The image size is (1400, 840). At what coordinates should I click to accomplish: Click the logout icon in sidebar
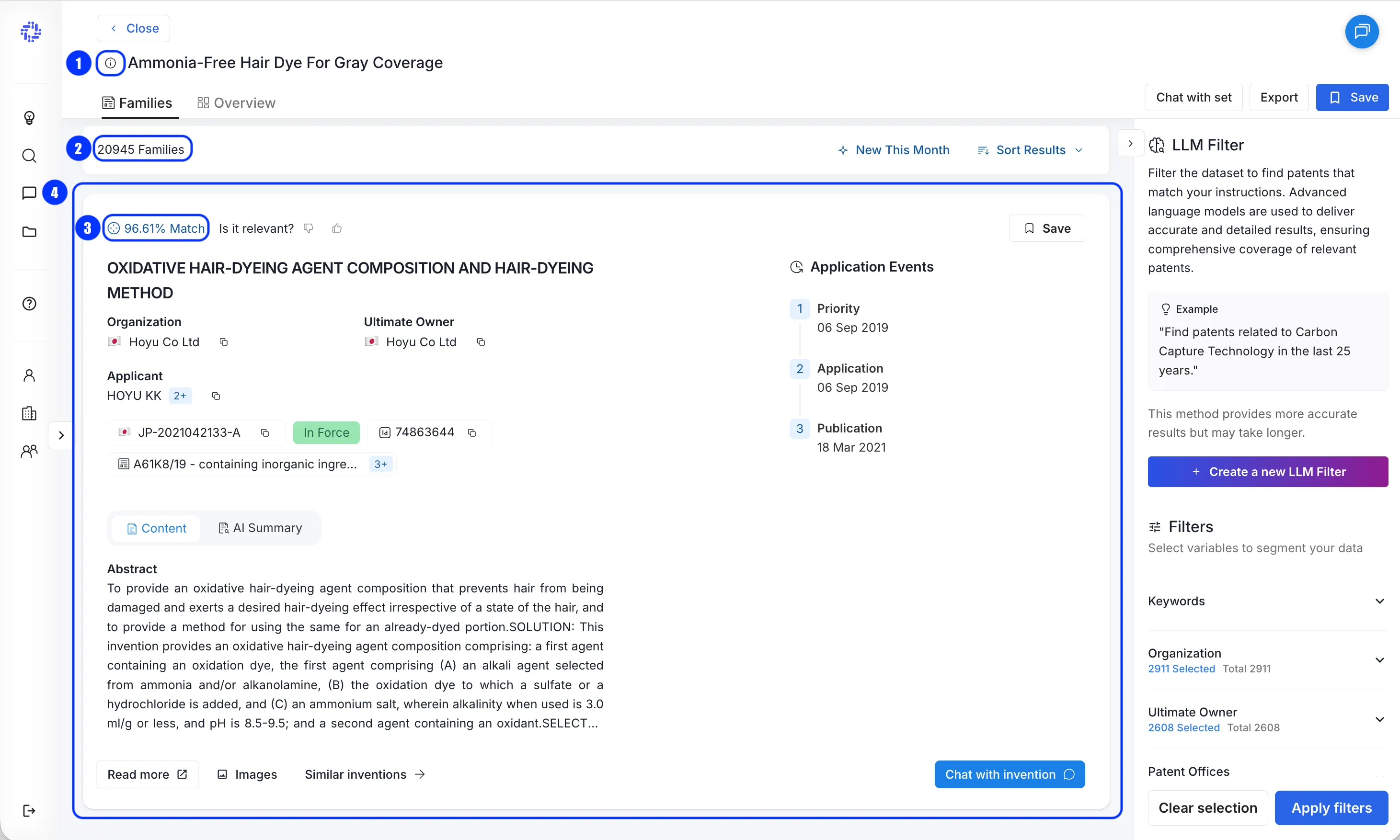(x=29, y=811)
